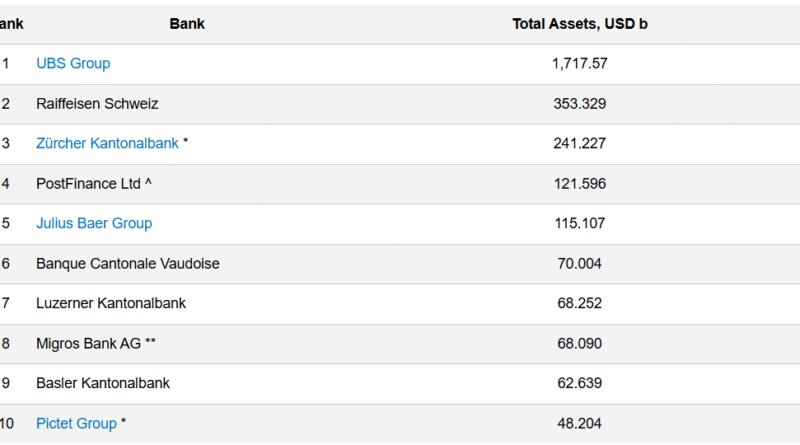Open the UBS Group link
Viewport: 800px width, 445px height.
pos(73,63)
